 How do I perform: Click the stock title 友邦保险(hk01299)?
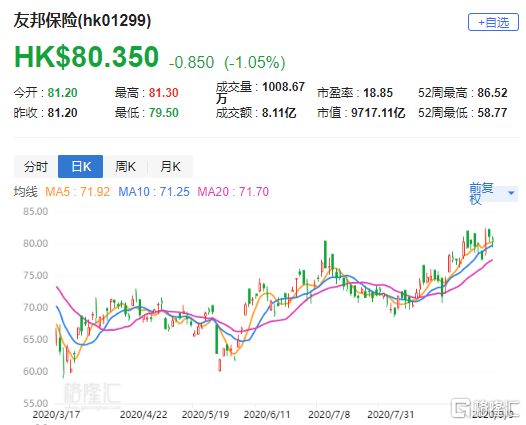point(82,20)
